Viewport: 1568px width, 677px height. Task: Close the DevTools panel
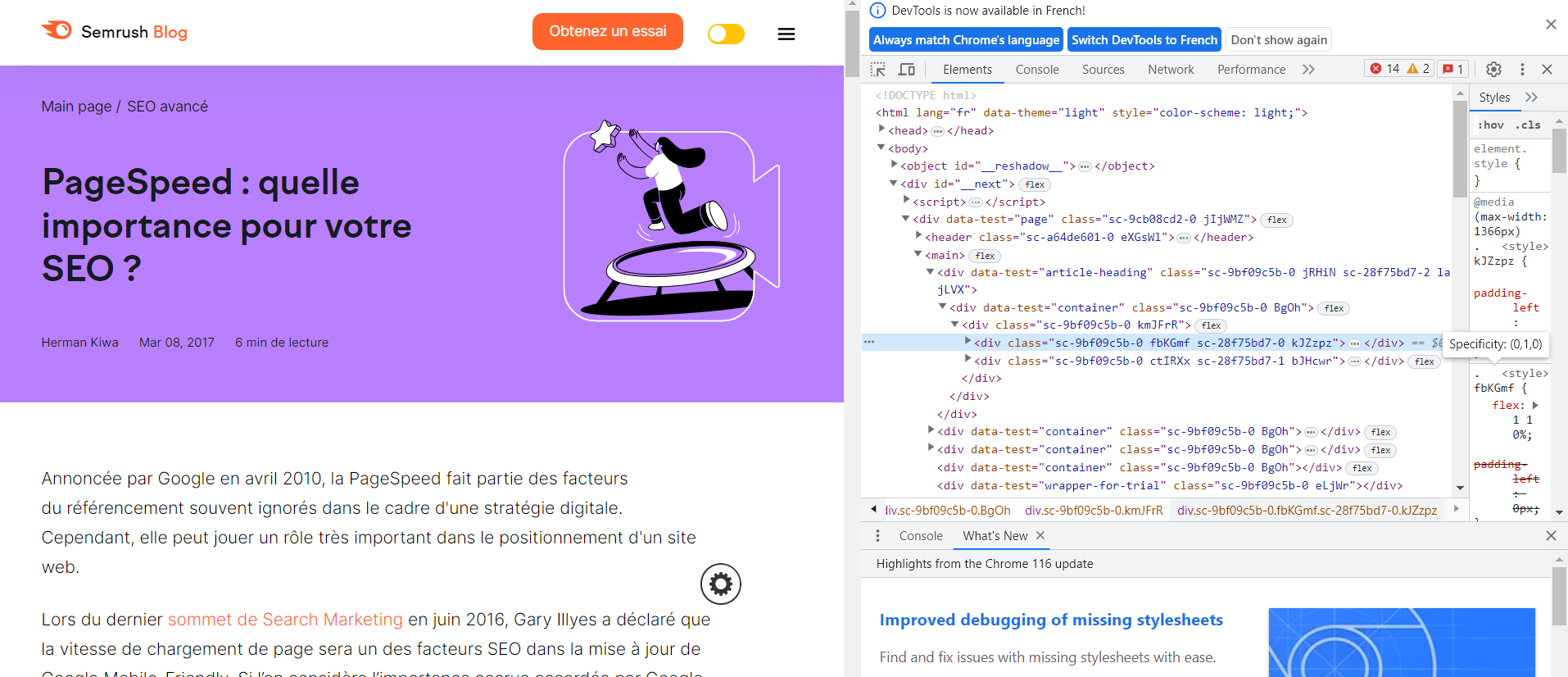(x=1548, y=70)
